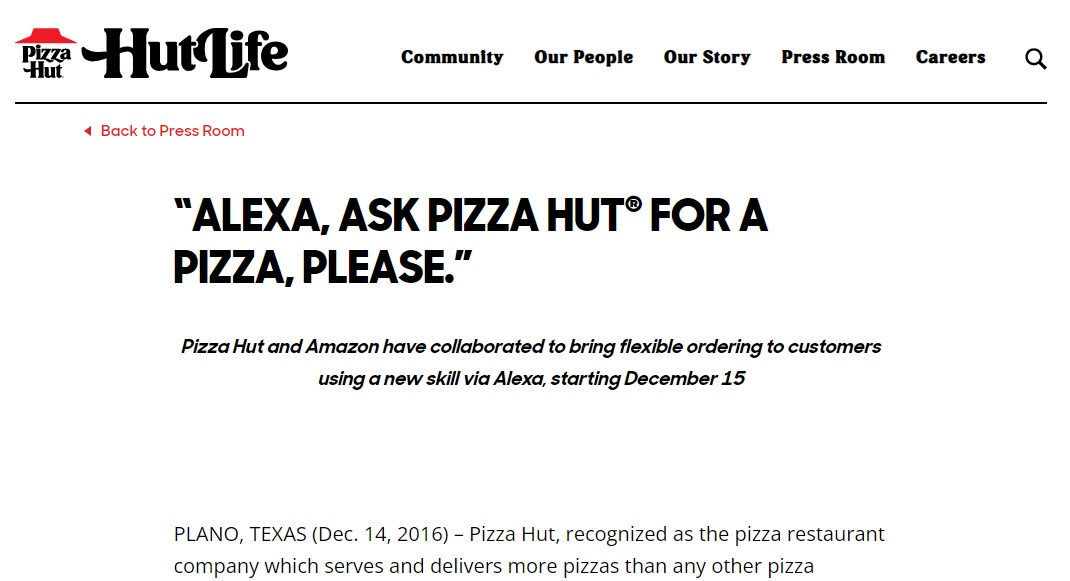Click the 'PIZZA, PLEASE.' headline line
Screen dimensions: 1070x581
click(322, 267)
